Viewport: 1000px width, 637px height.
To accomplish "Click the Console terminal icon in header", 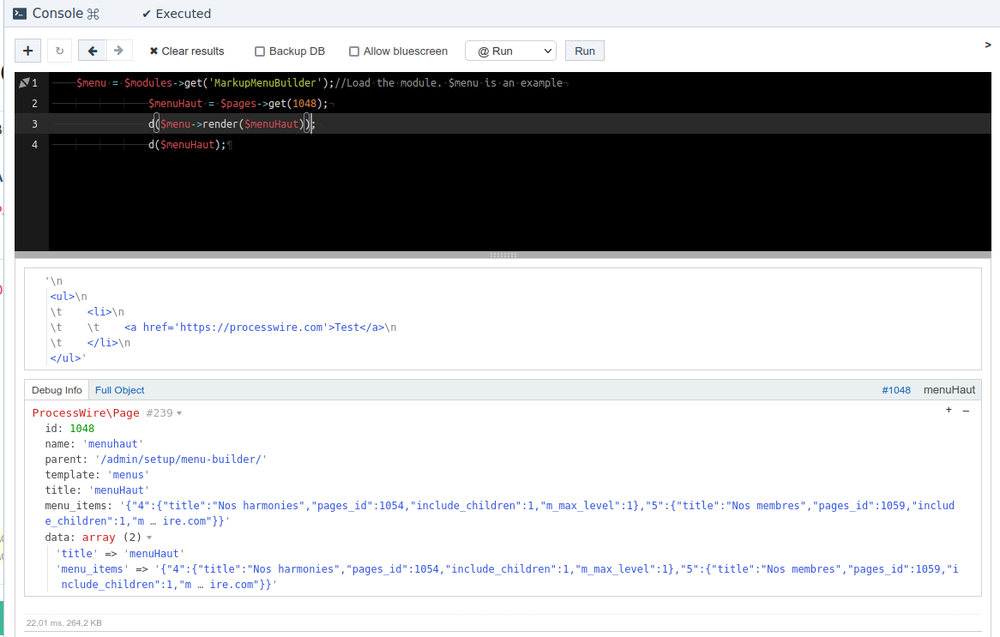I will pos(20,14).
